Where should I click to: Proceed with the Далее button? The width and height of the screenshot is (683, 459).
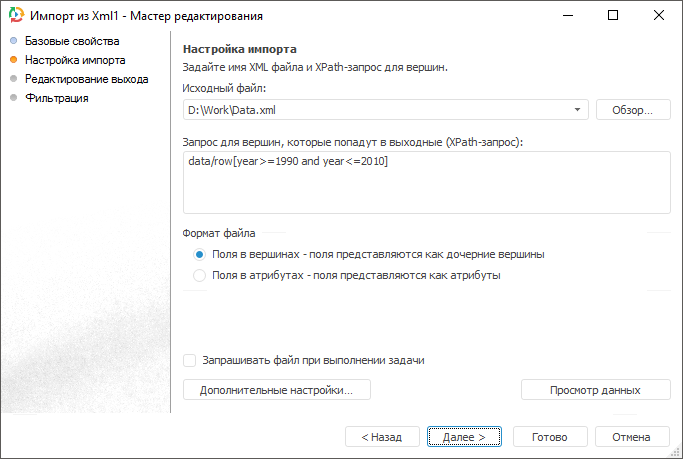tap(464, 437)
